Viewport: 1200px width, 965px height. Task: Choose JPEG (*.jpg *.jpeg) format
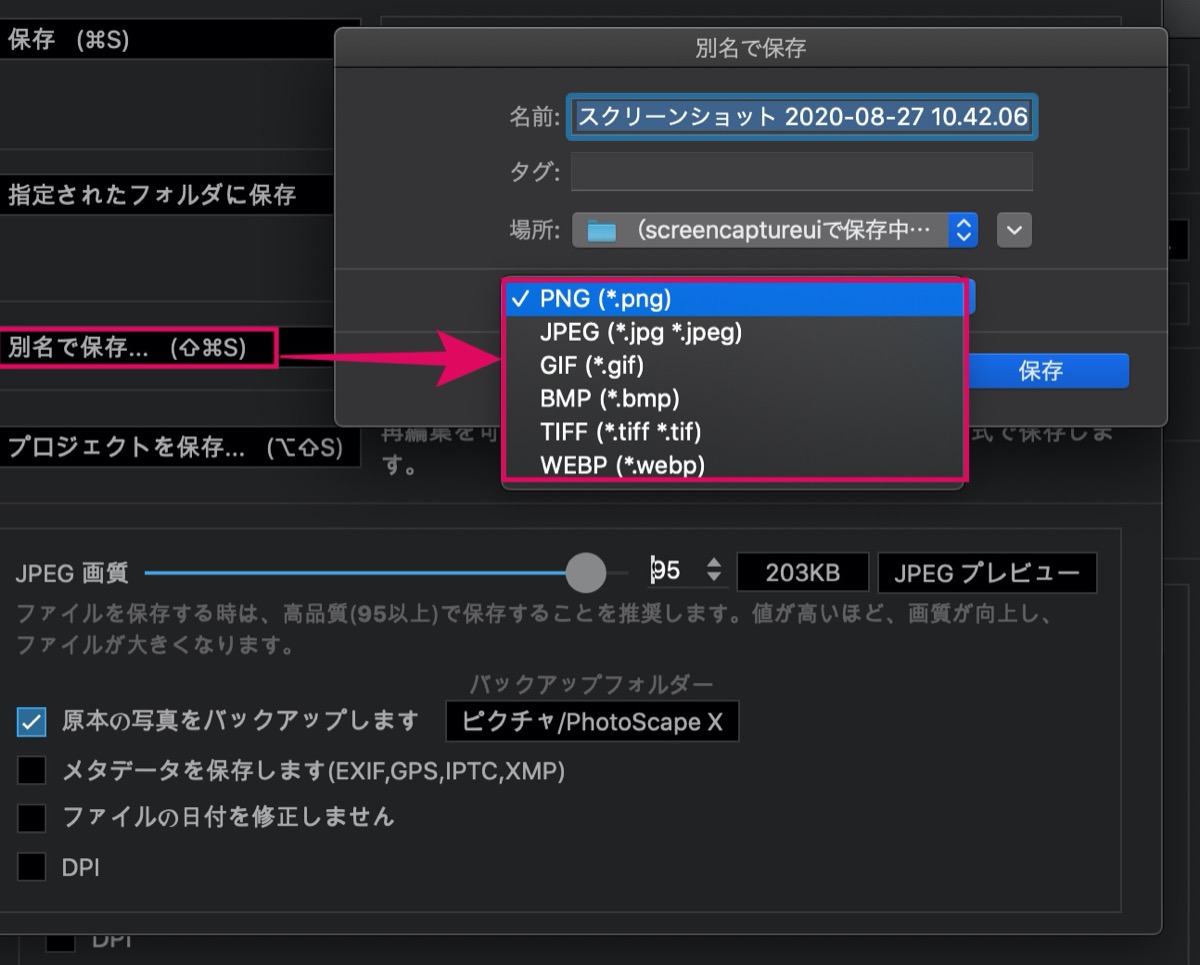coord(735,331)
